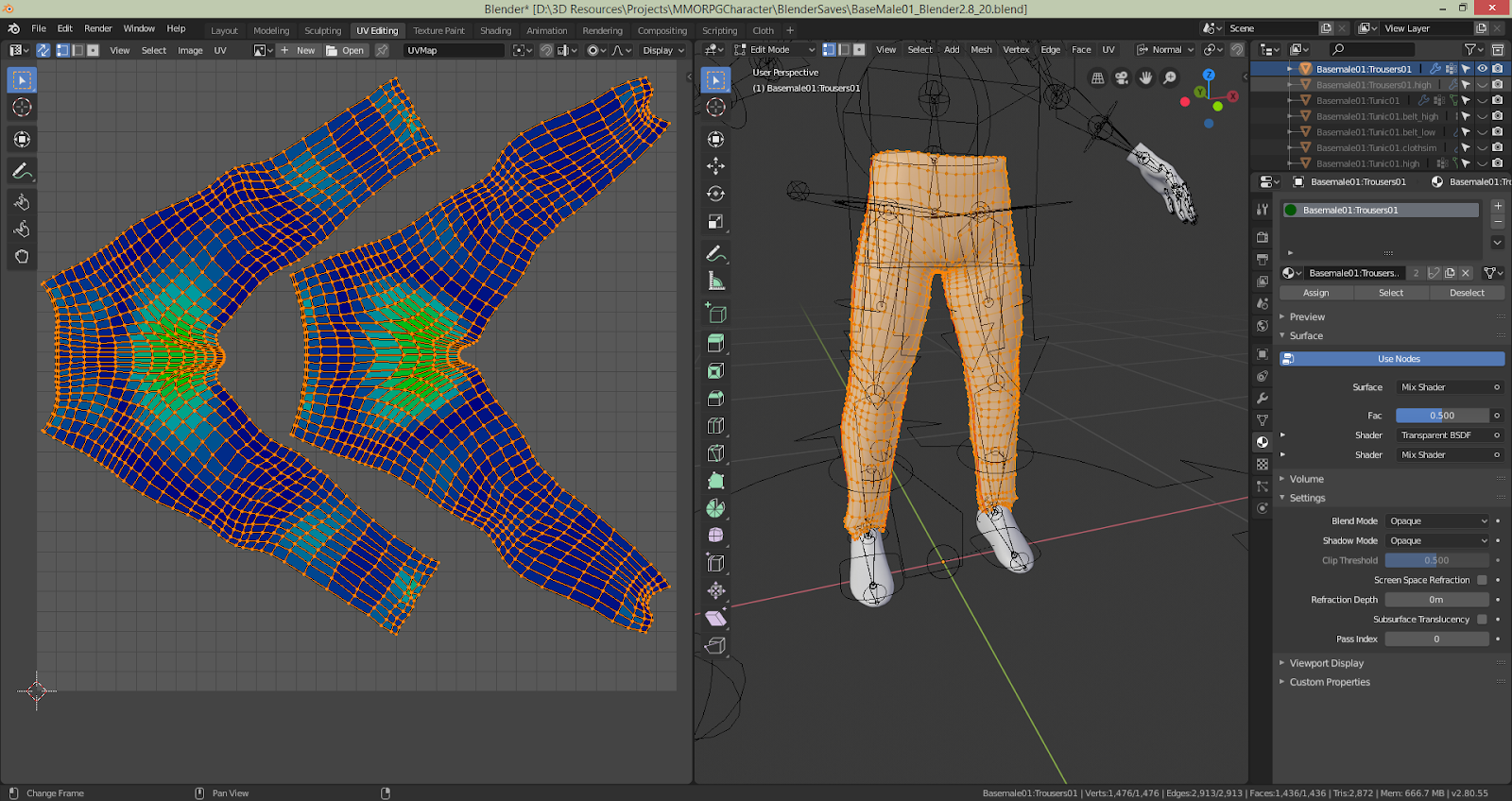This screenshot has height=801, width=1512.
Task: Select the Extrude Region tool icon
Action: pyautogui.click(x=715, y=343)
